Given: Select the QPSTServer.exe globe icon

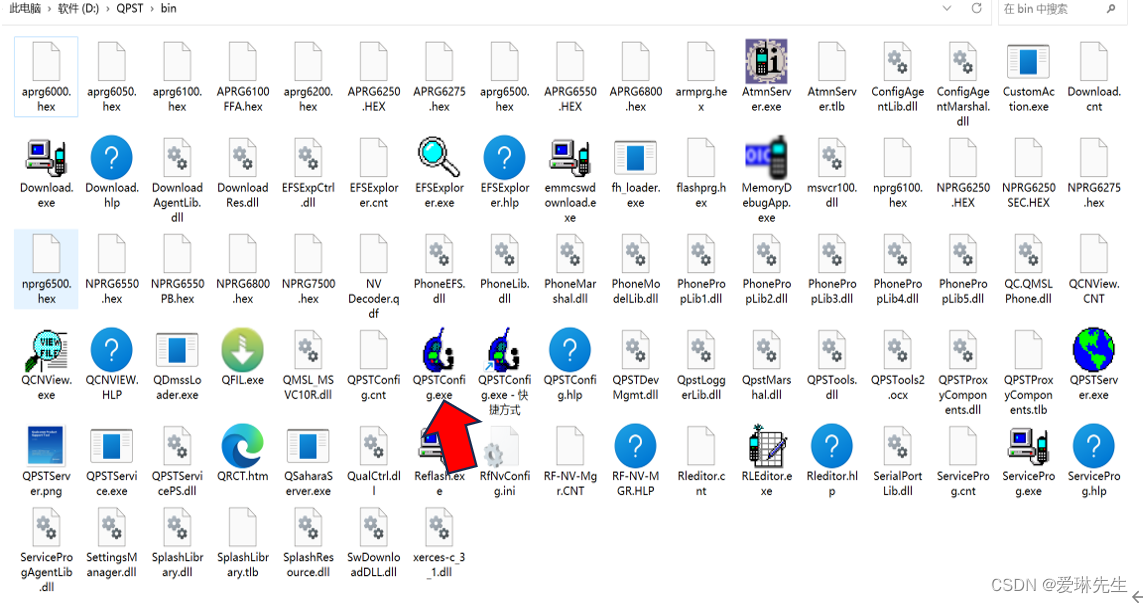Looking at the screenshot, I should (x=1093, y=350).
